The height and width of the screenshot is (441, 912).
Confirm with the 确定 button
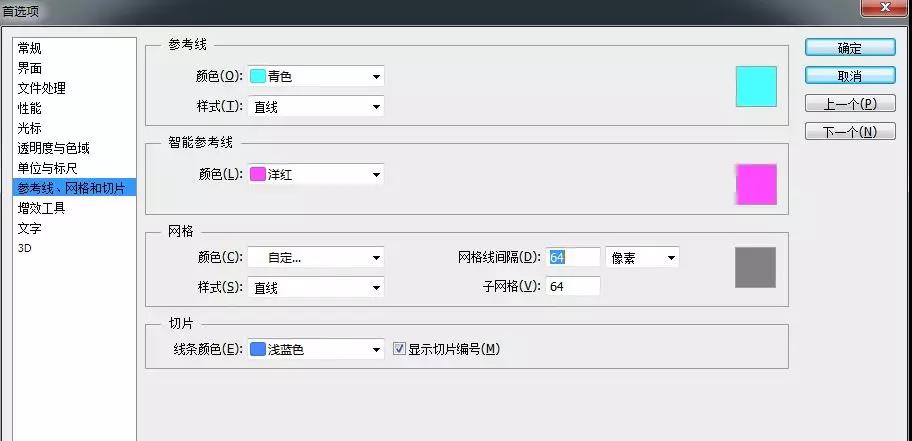[x=850, y=48]
